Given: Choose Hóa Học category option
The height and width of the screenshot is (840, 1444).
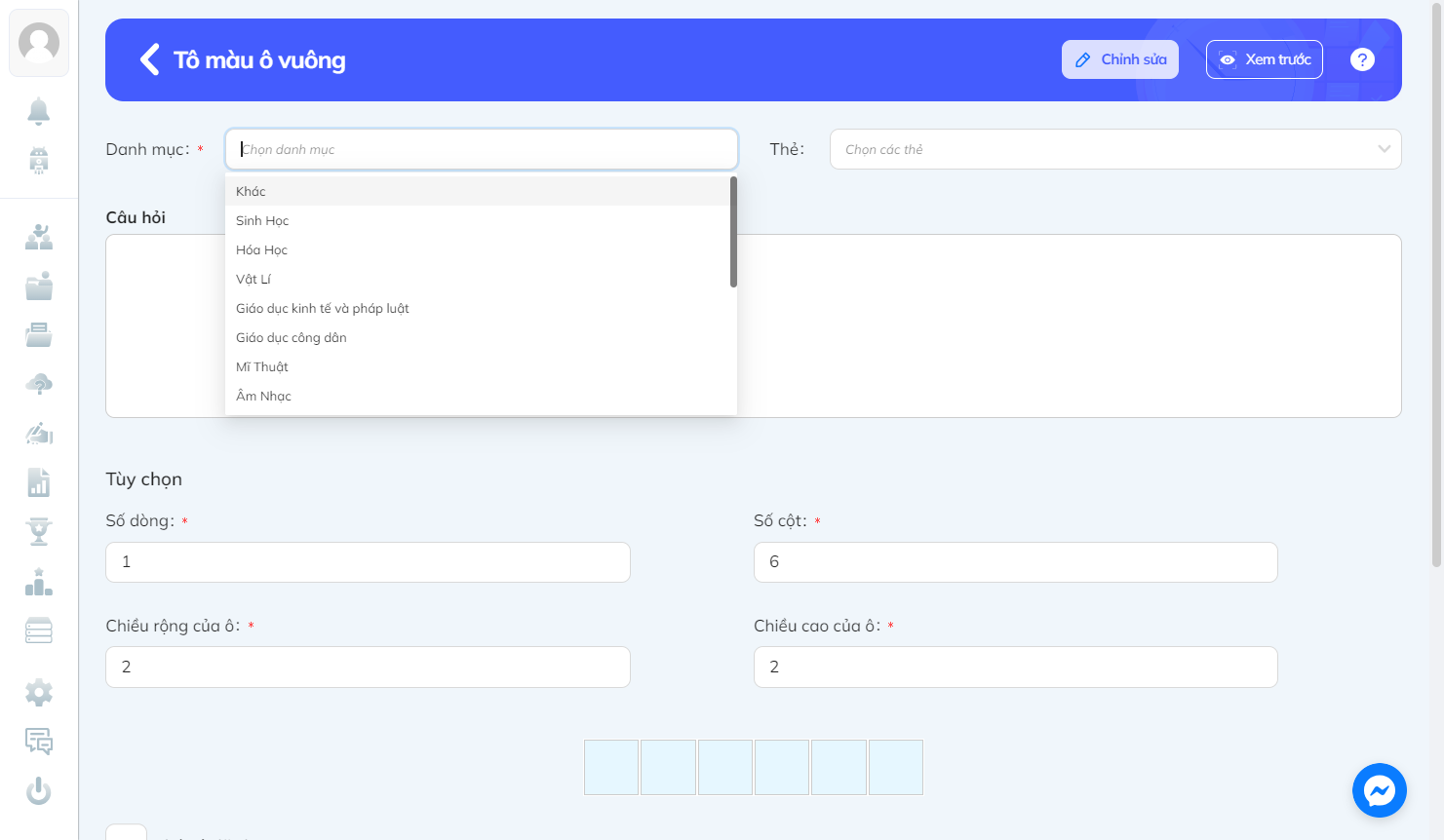Looking at the screenshot, I should click(x=478, y=249).
